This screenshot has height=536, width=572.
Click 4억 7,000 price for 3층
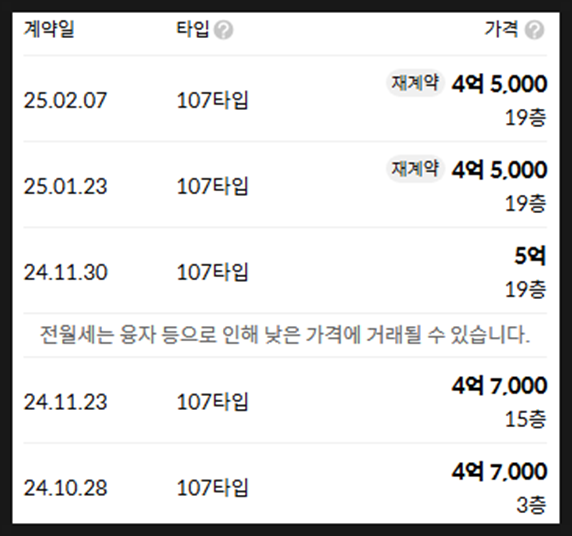499,471
